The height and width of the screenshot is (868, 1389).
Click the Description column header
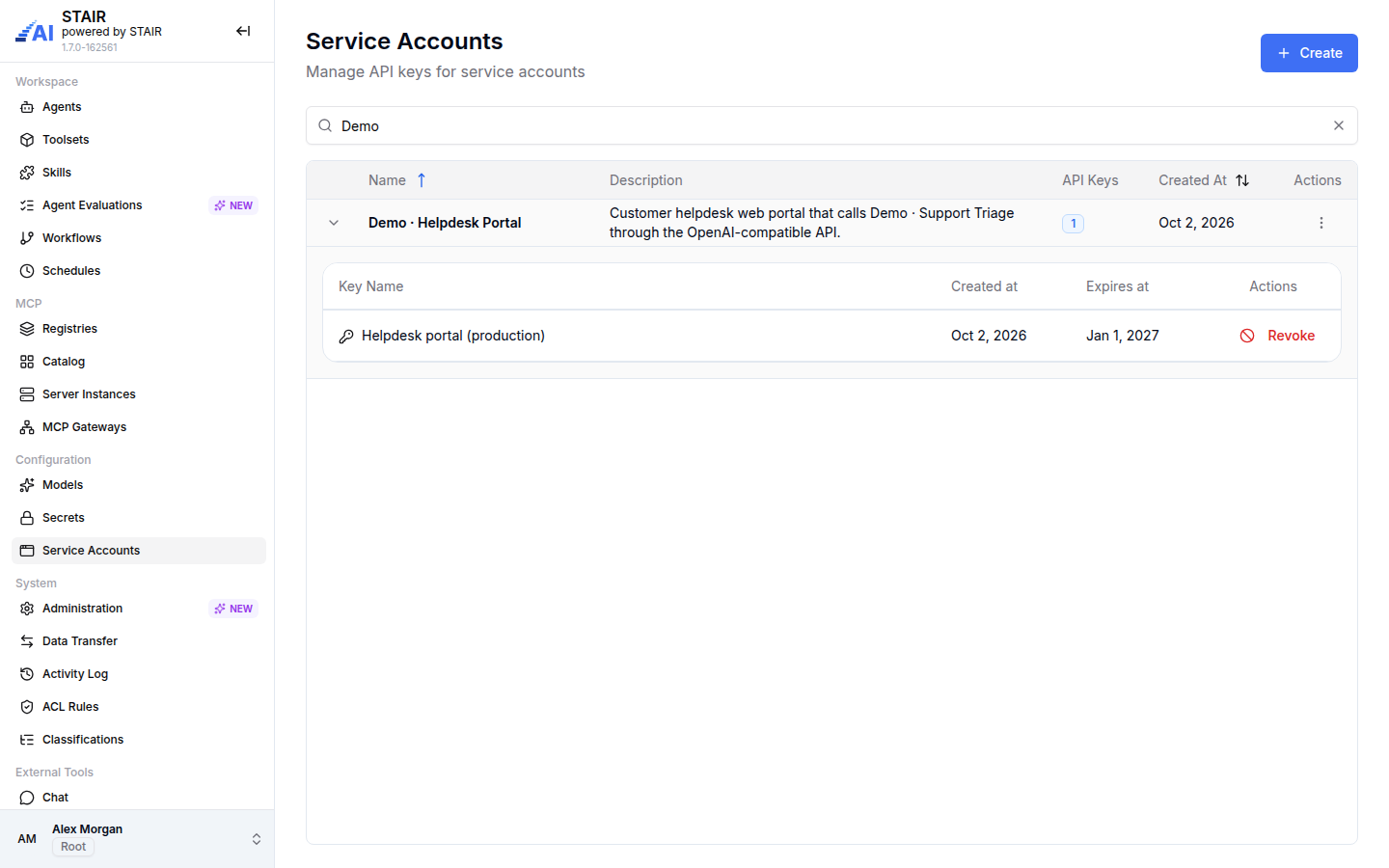(x=646, y=180)
